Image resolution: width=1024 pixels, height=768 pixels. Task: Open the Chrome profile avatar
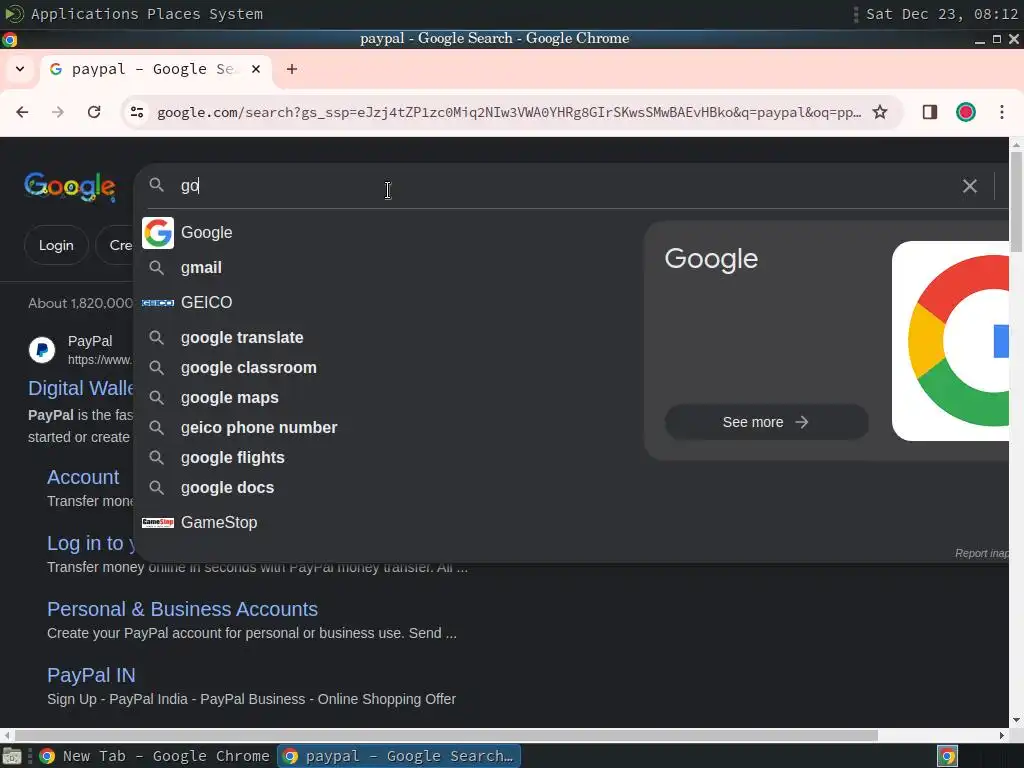coord(966,112)
